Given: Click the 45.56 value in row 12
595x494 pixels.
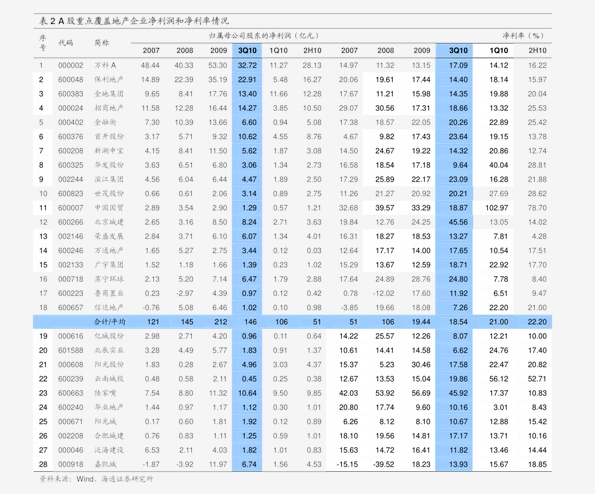Looking at the screenshot, I should [458, 222].
